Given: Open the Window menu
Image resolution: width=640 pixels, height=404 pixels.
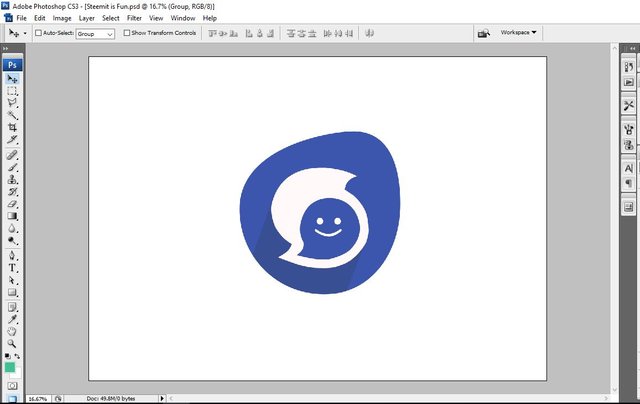Looking at the screenshot, I should 183,18.
